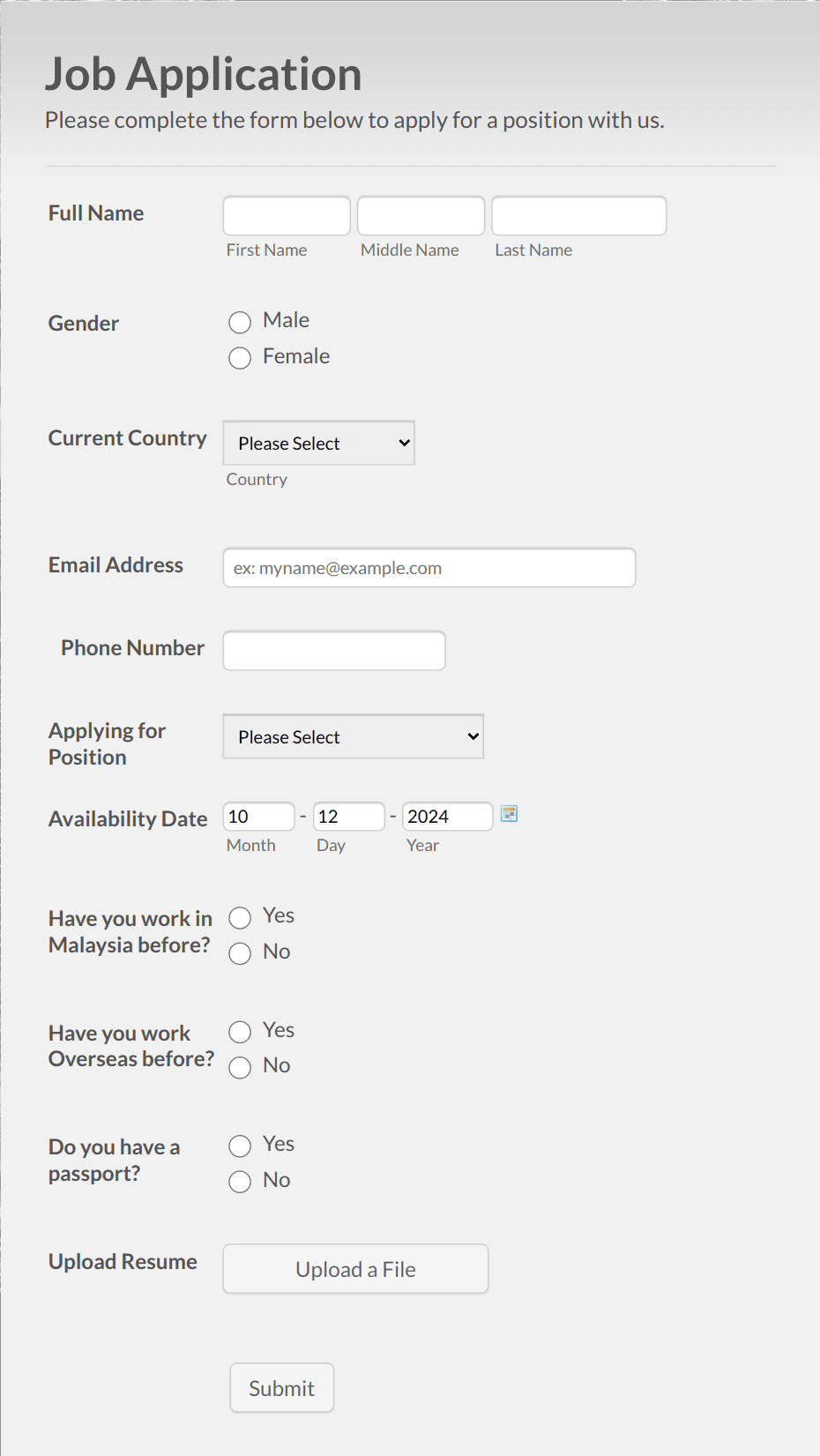The width and height of the screenshot is (820, 1456).
Task: Focus the First Name field
Action: [287, 216]
